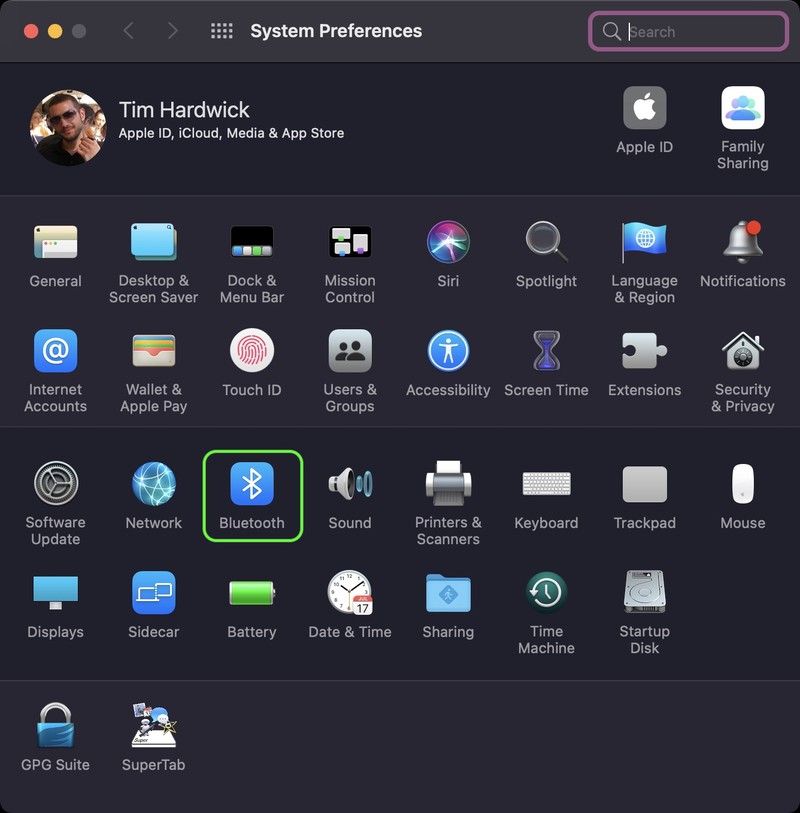Screen dimensions: 800x813
Task: Click Tim Hardwick's profile picture
Action: pos(68,128)
